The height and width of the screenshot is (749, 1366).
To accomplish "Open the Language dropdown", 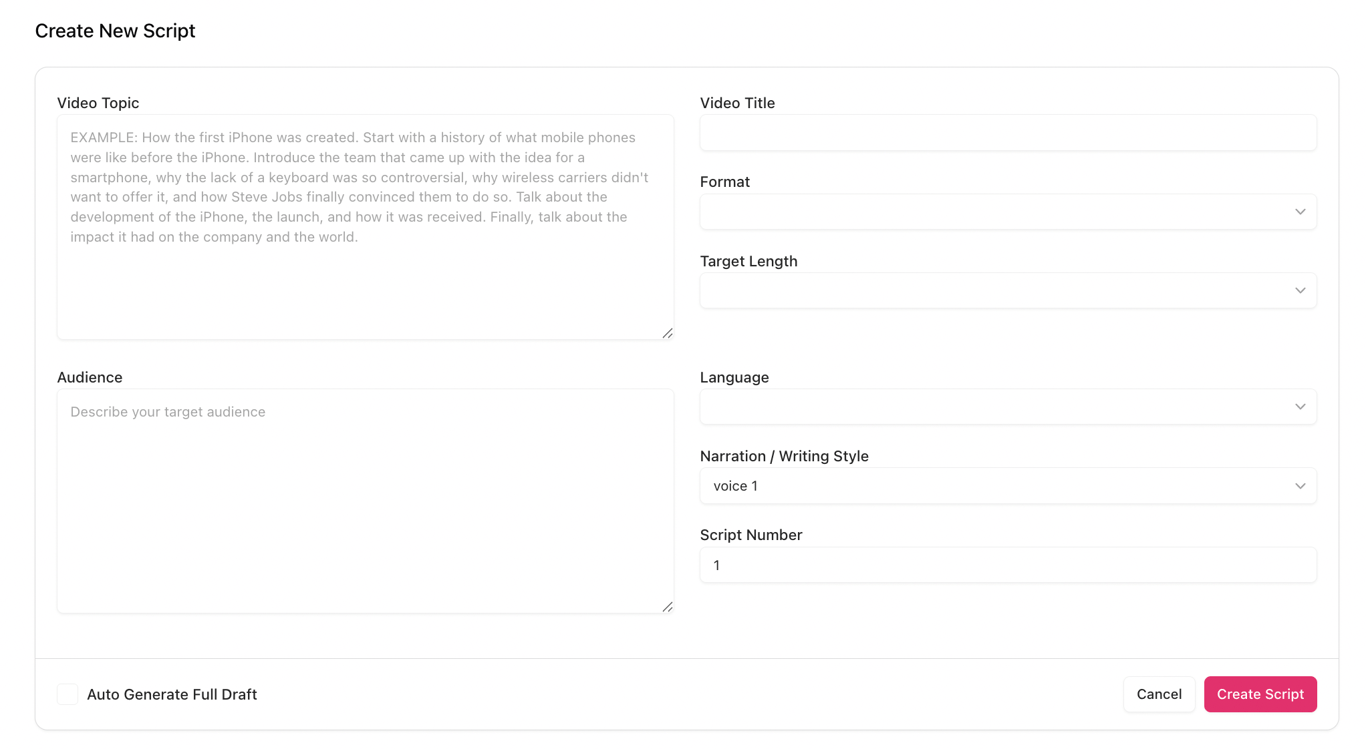I will pyautogui.click(x=1007, y=407).
